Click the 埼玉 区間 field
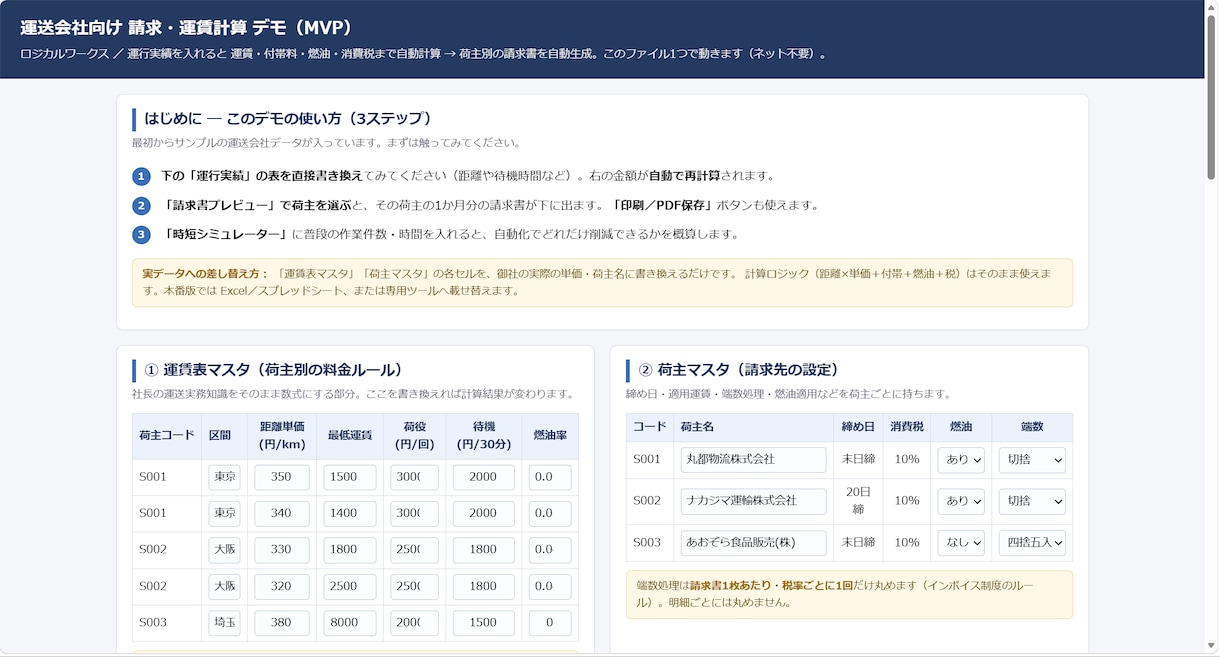The image size is (1220, 657). click(x=225, y=623)
